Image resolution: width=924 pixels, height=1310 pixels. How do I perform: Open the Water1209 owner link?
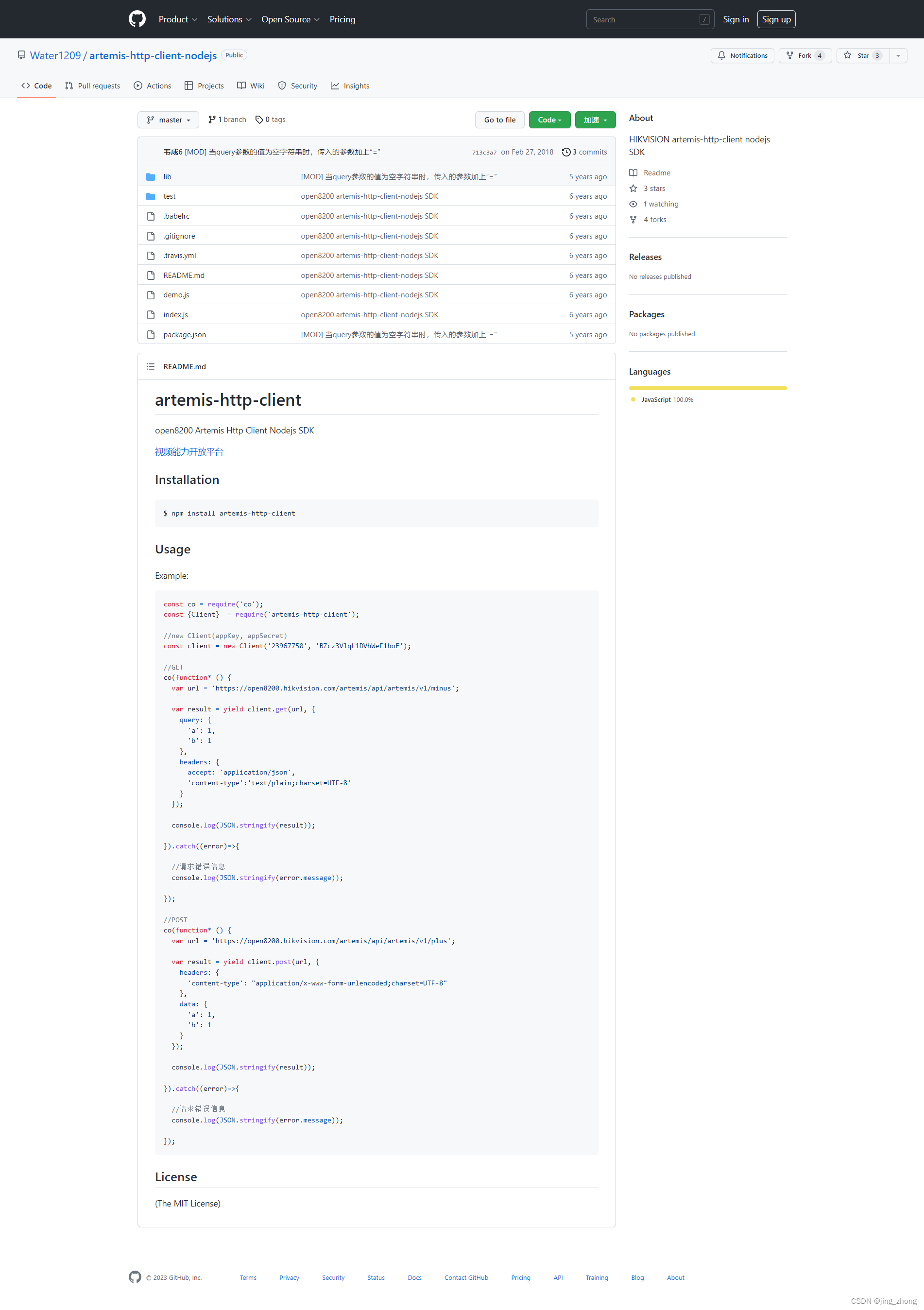[x=55, y=55]
